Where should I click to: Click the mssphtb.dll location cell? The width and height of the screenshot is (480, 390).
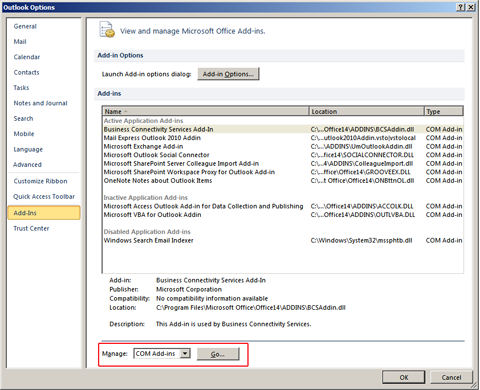[361, 241]
